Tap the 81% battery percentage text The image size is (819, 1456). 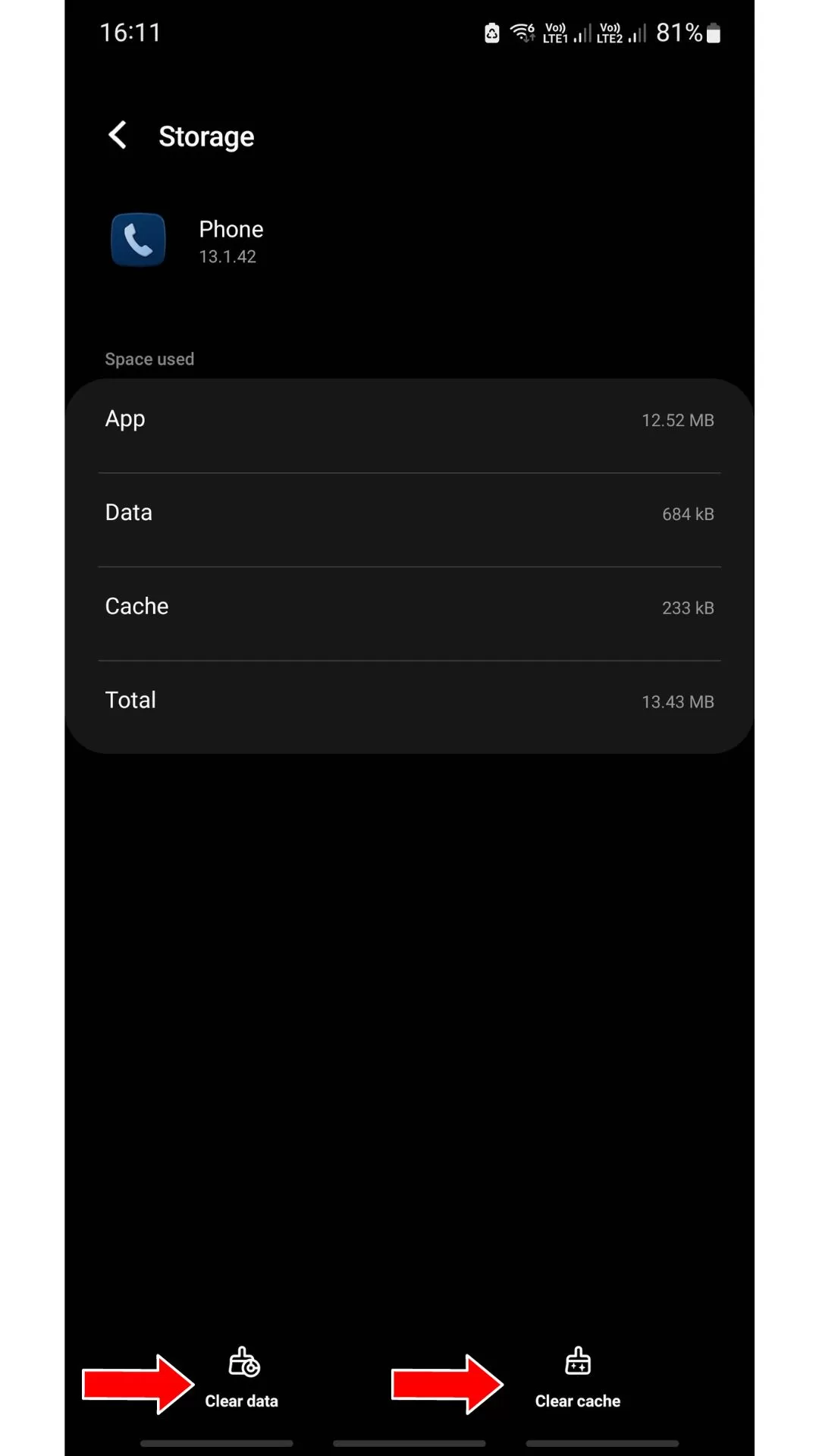[x=679, y=33]
